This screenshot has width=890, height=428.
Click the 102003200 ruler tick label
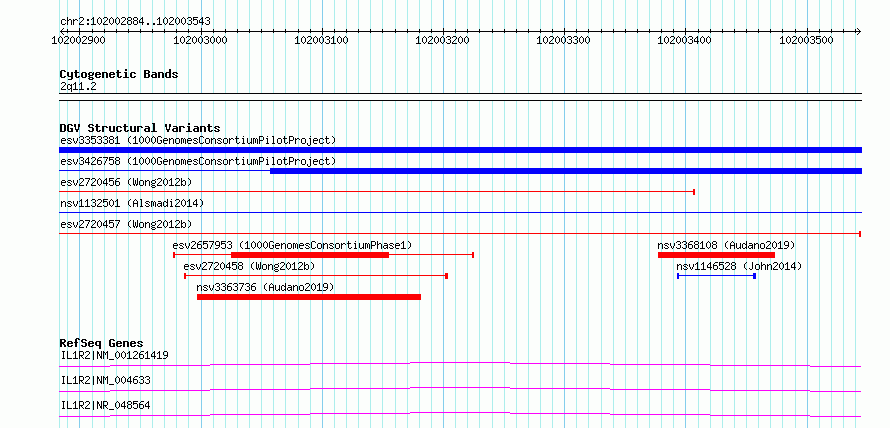(443, 40)
